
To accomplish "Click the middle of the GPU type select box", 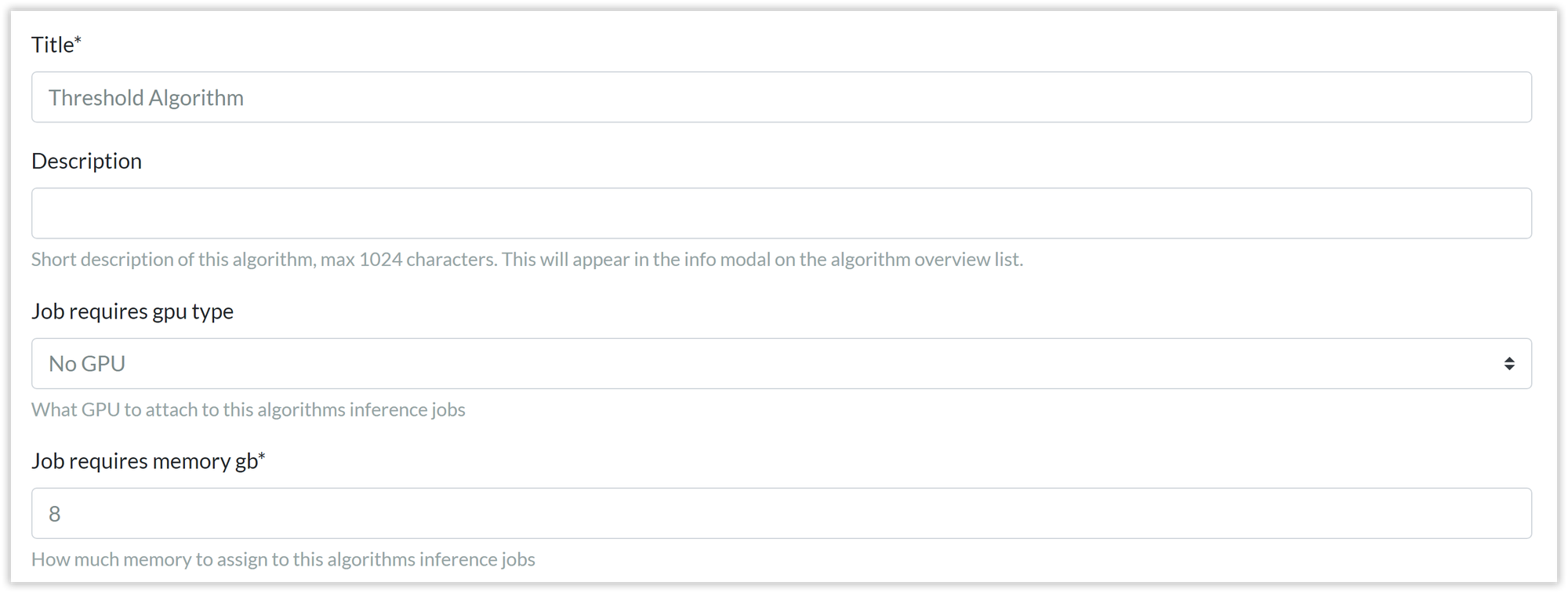I will [x=781, y=364].
